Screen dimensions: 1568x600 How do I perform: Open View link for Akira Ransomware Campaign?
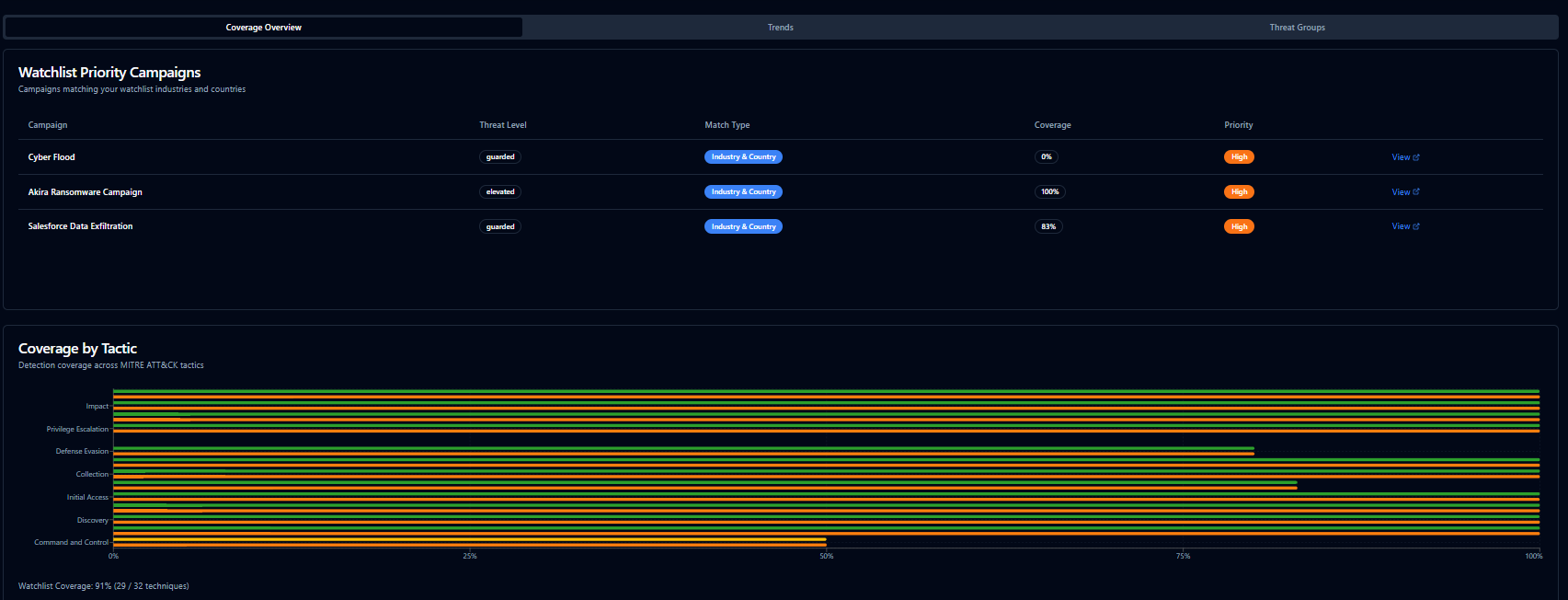tap(1405, 192)
